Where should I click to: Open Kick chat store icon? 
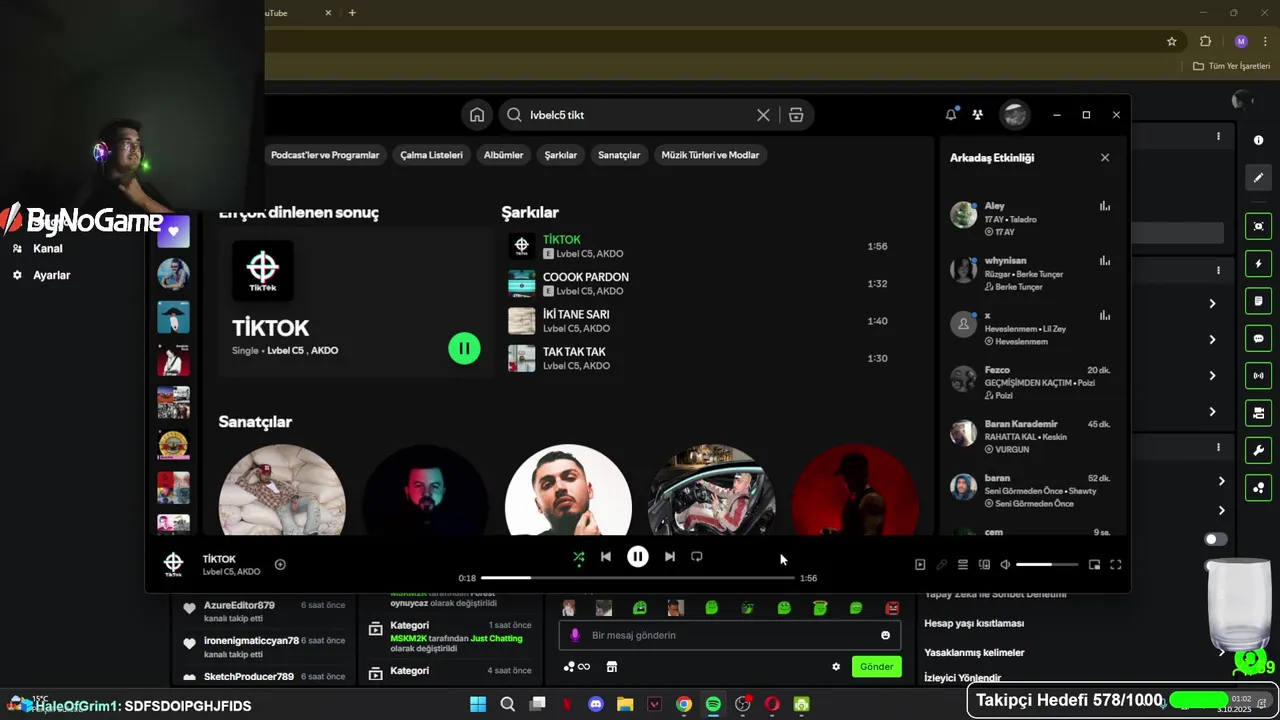612,667
